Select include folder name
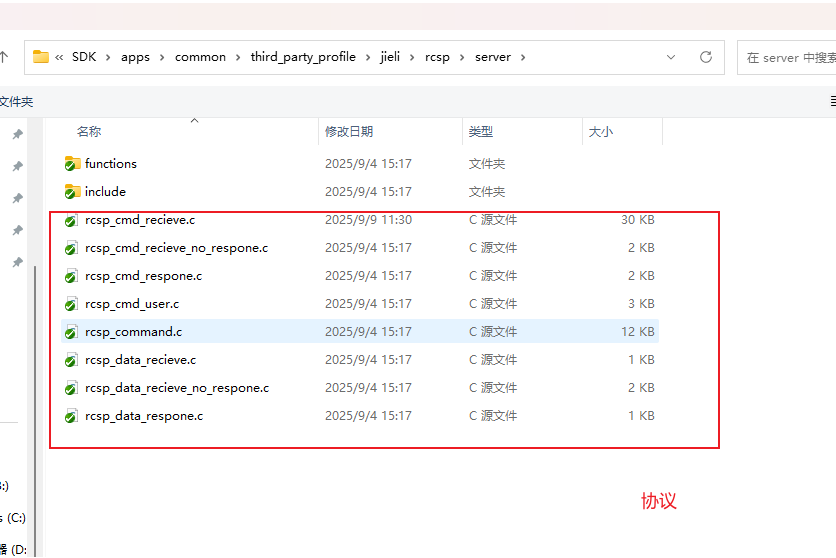 [x=106, y=191]
